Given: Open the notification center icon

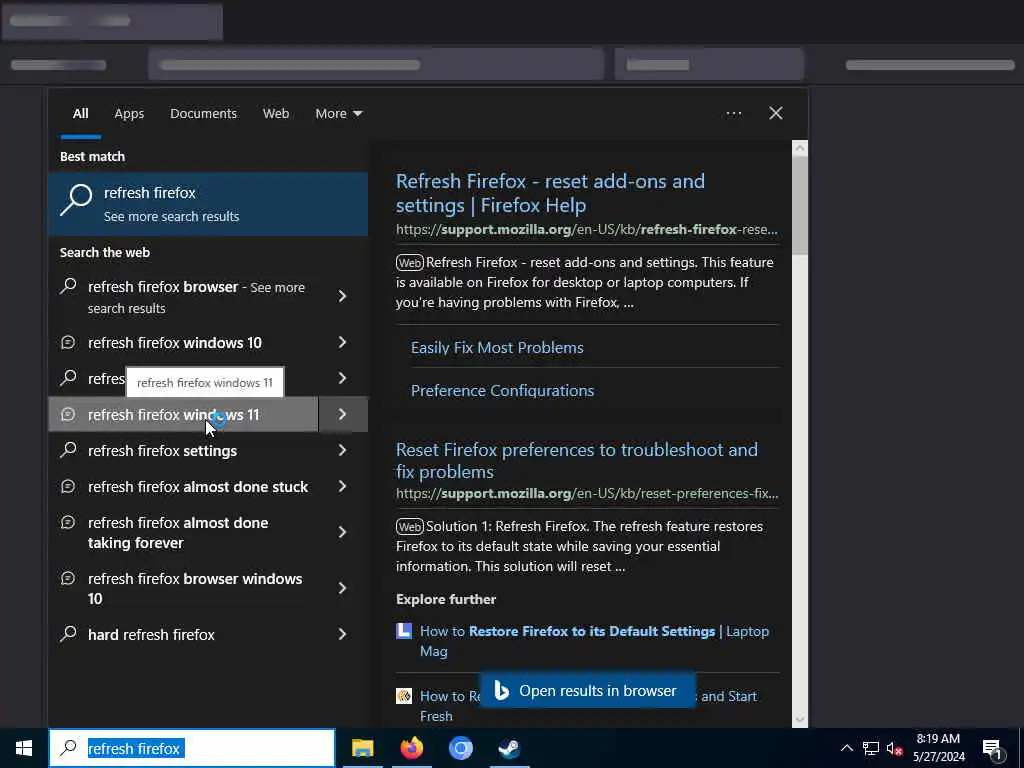Looking at the screenshot, I should (x=993, y=748).
